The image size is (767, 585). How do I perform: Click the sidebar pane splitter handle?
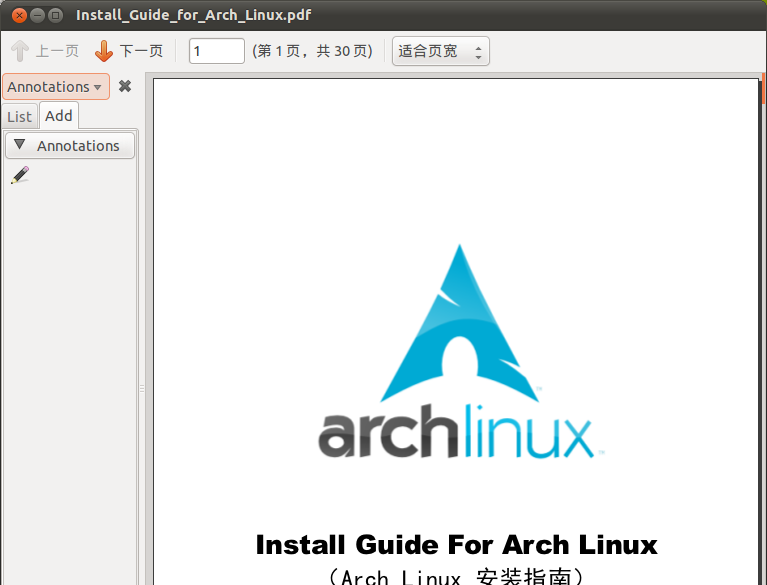(142, 388)
